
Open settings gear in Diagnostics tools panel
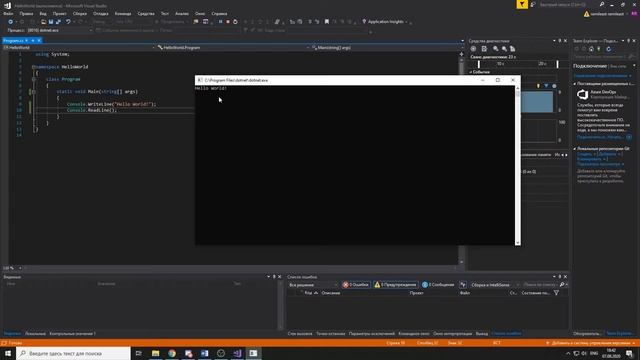473,49
